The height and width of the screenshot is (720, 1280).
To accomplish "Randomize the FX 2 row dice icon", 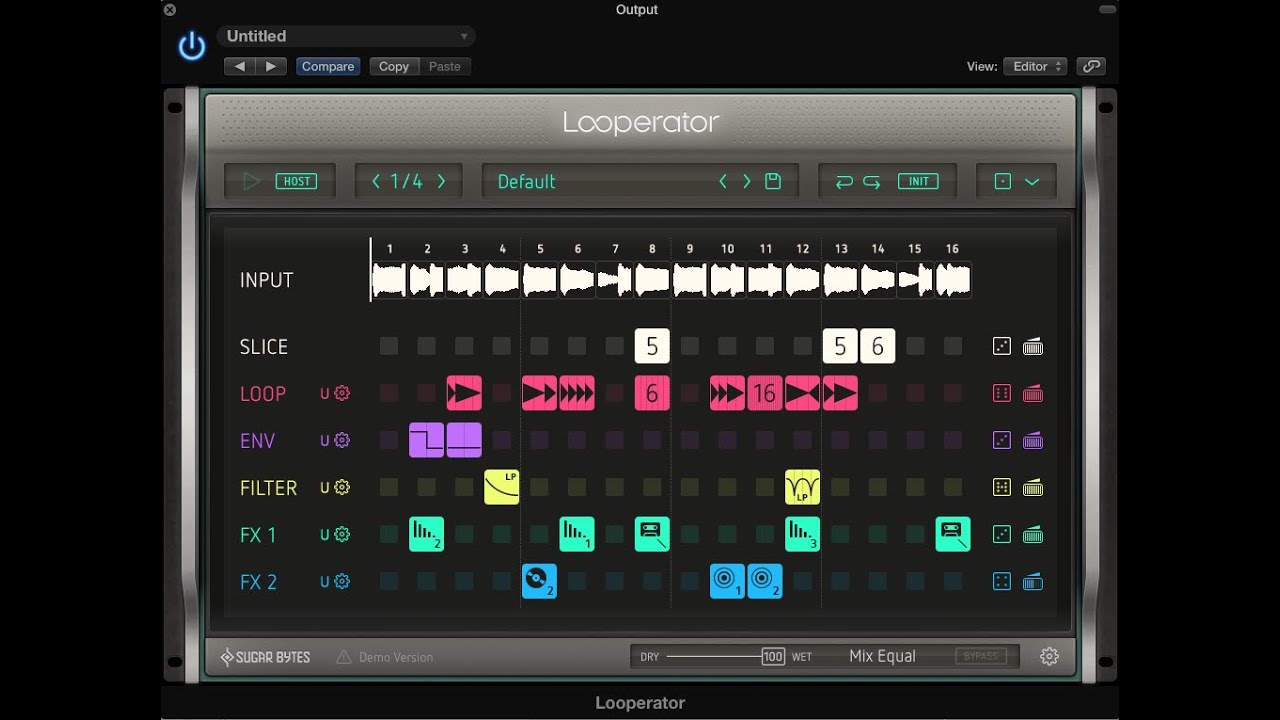I will pyautogui.click(x=1002, y=581).
